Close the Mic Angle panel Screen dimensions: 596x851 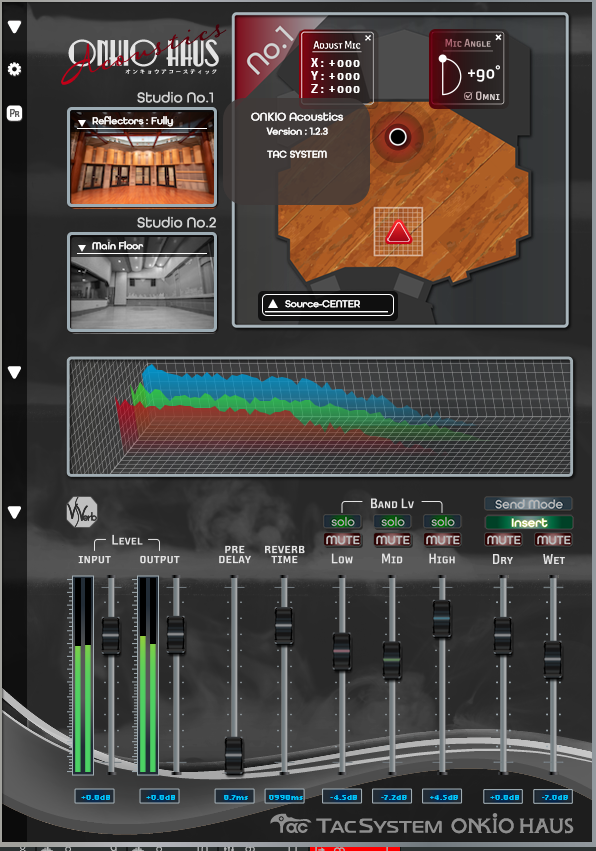[x=498, y=37]
